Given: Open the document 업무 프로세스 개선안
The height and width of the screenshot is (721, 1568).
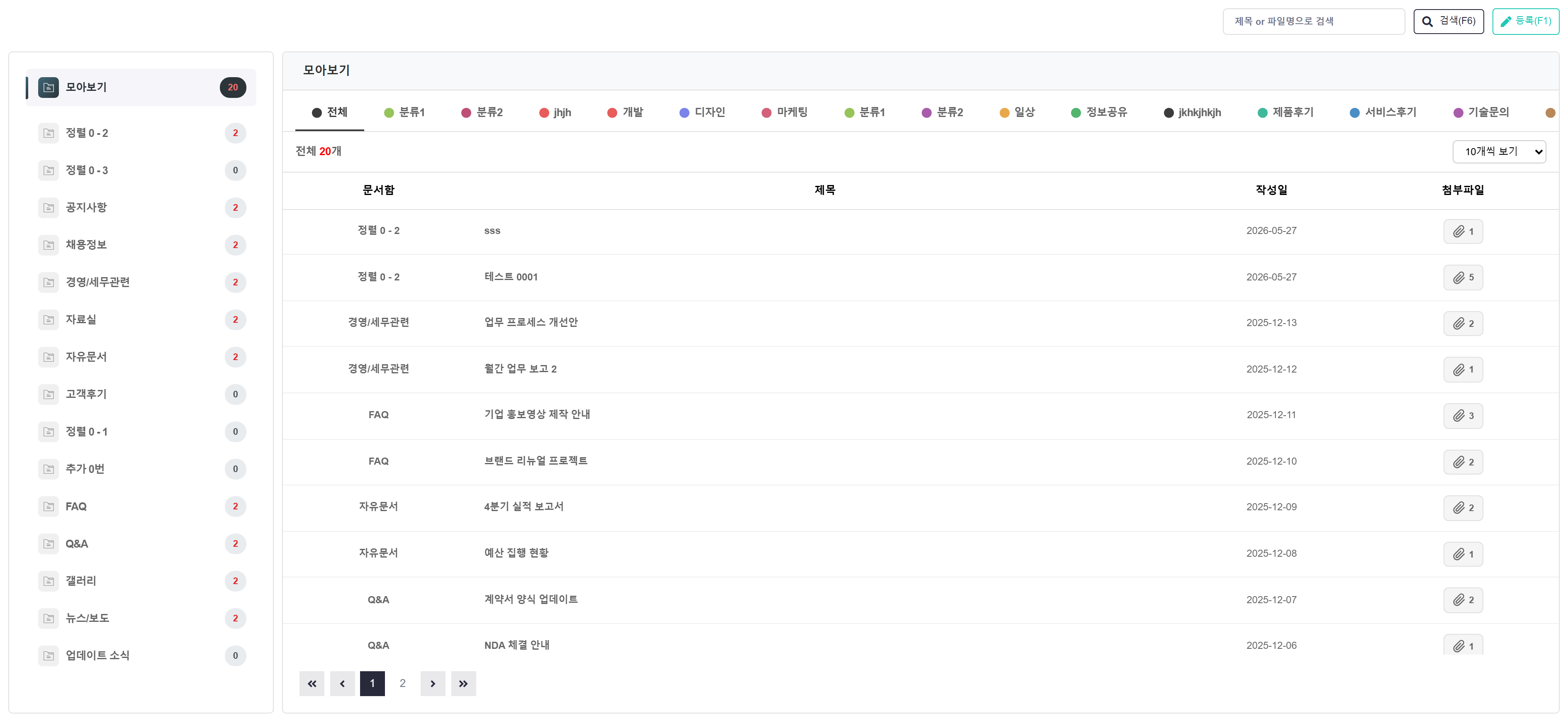Looking at the screenshot, I should point(531,323).
